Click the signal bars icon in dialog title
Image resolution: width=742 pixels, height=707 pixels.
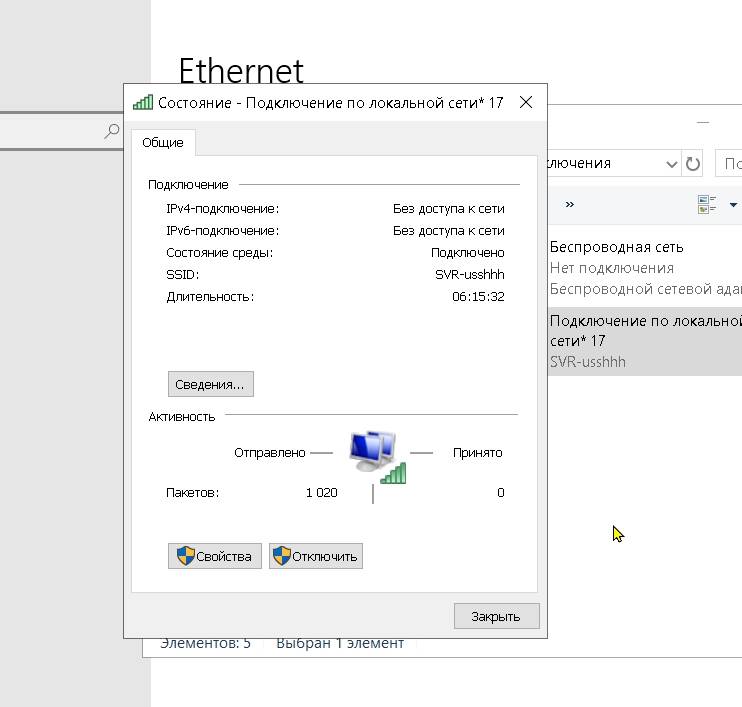click(x=143, y=102)
